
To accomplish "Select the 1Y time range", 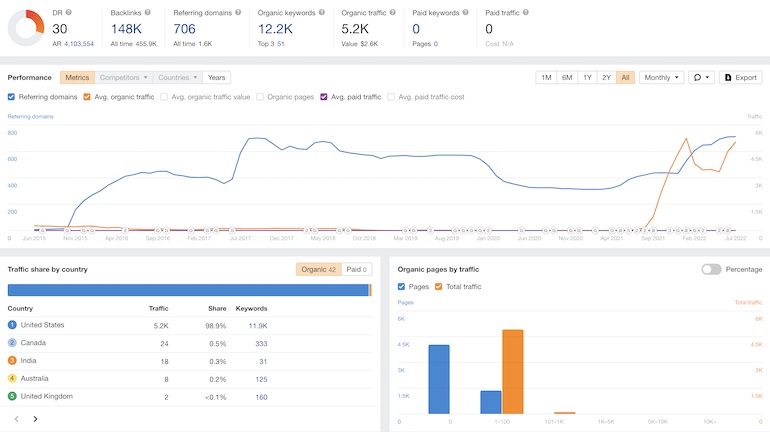I will point(587,78).
